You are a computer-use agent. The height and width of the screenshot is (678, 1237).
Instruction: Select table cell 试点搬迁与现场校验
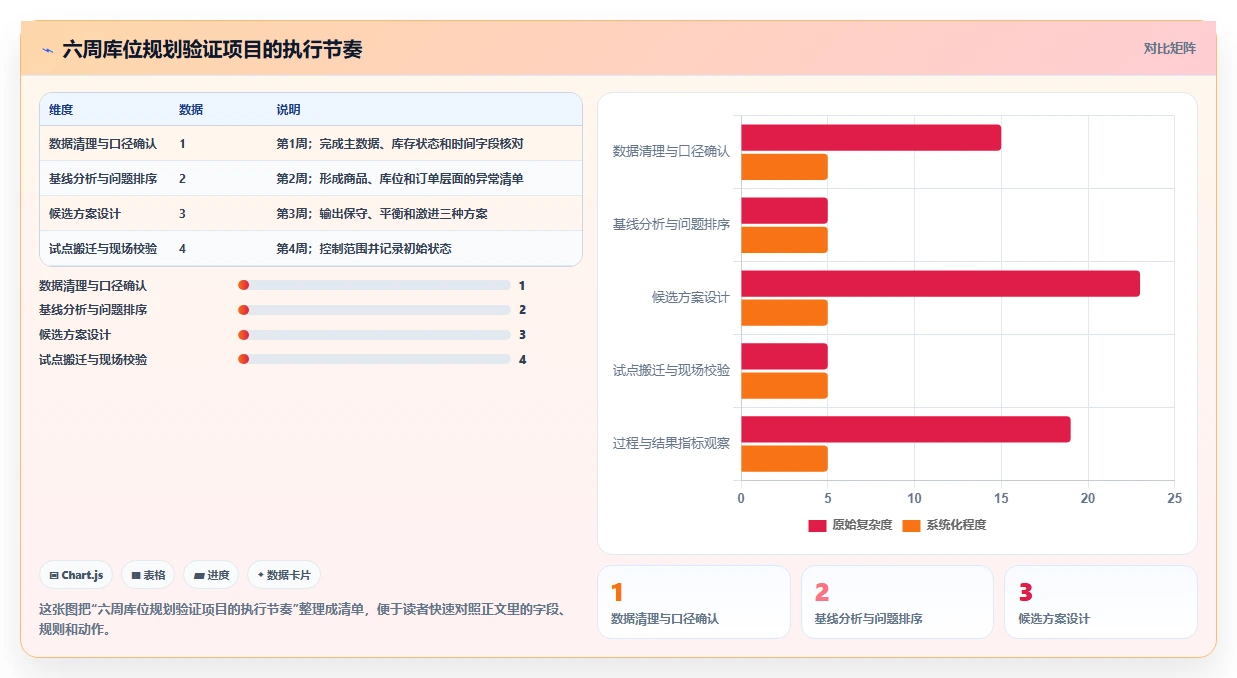pyautogui.click(x=103, y=249)
